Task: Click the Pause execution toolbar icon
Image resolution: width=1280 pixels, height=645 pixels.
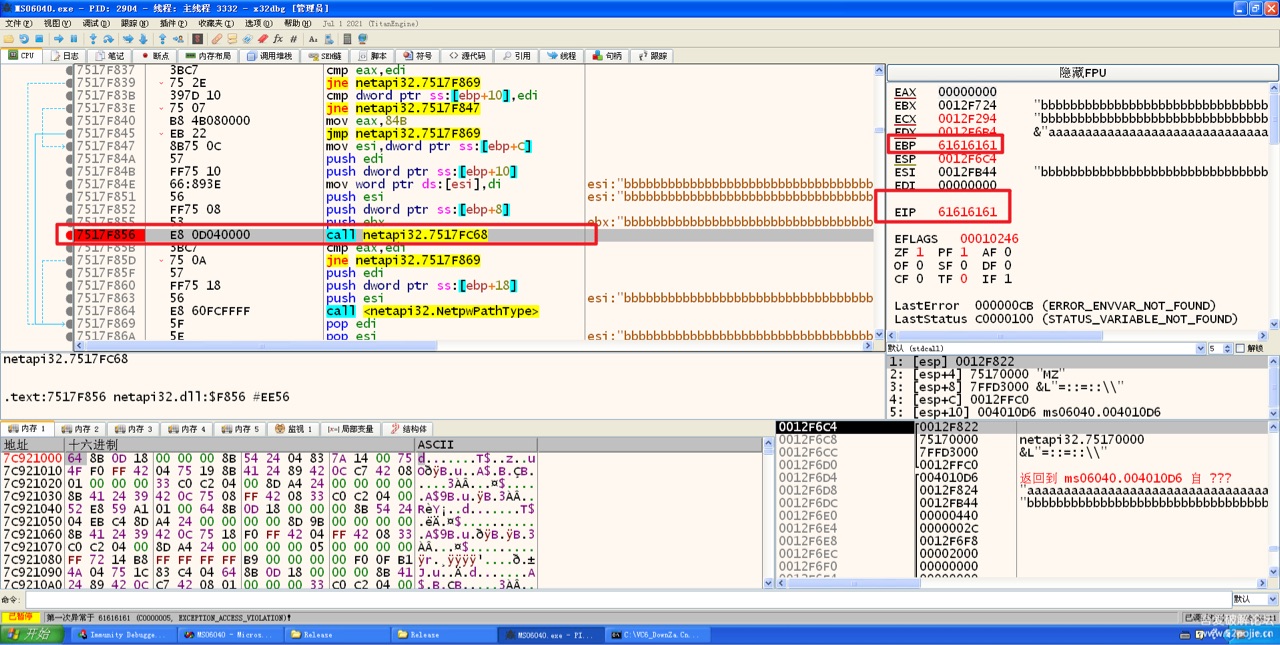Action: (x=73, y=38)
